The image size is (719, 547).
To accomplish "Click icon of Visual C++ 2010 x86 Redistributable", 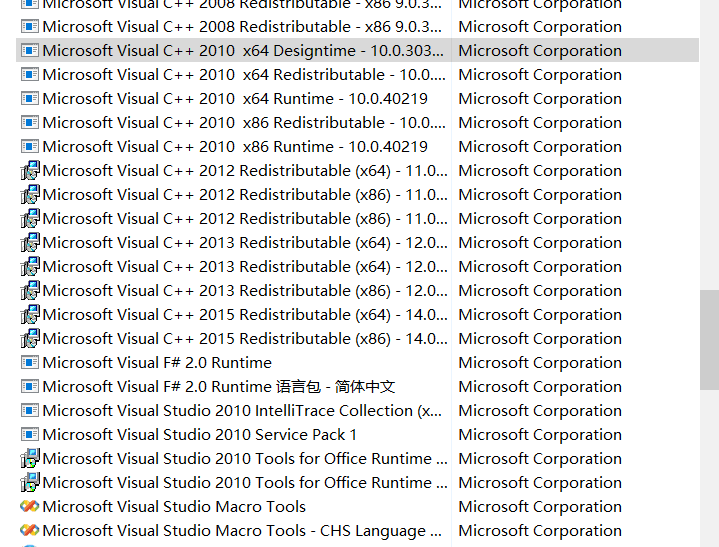I will coord(30,122).
